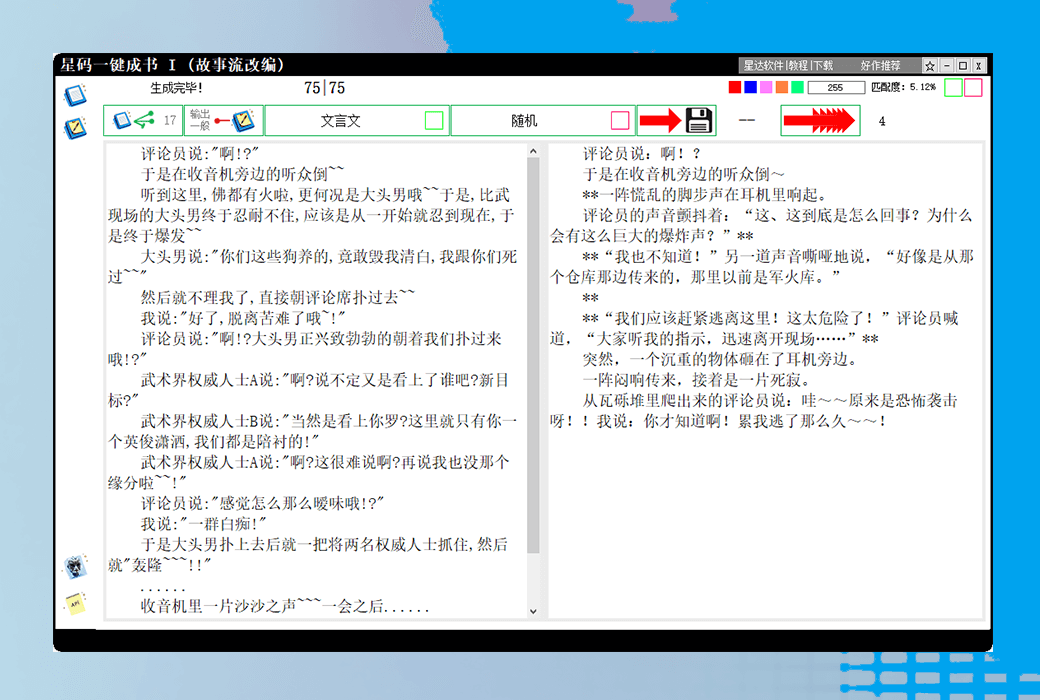
Task: Click the 生成完毕! status text
Action: 176,88
